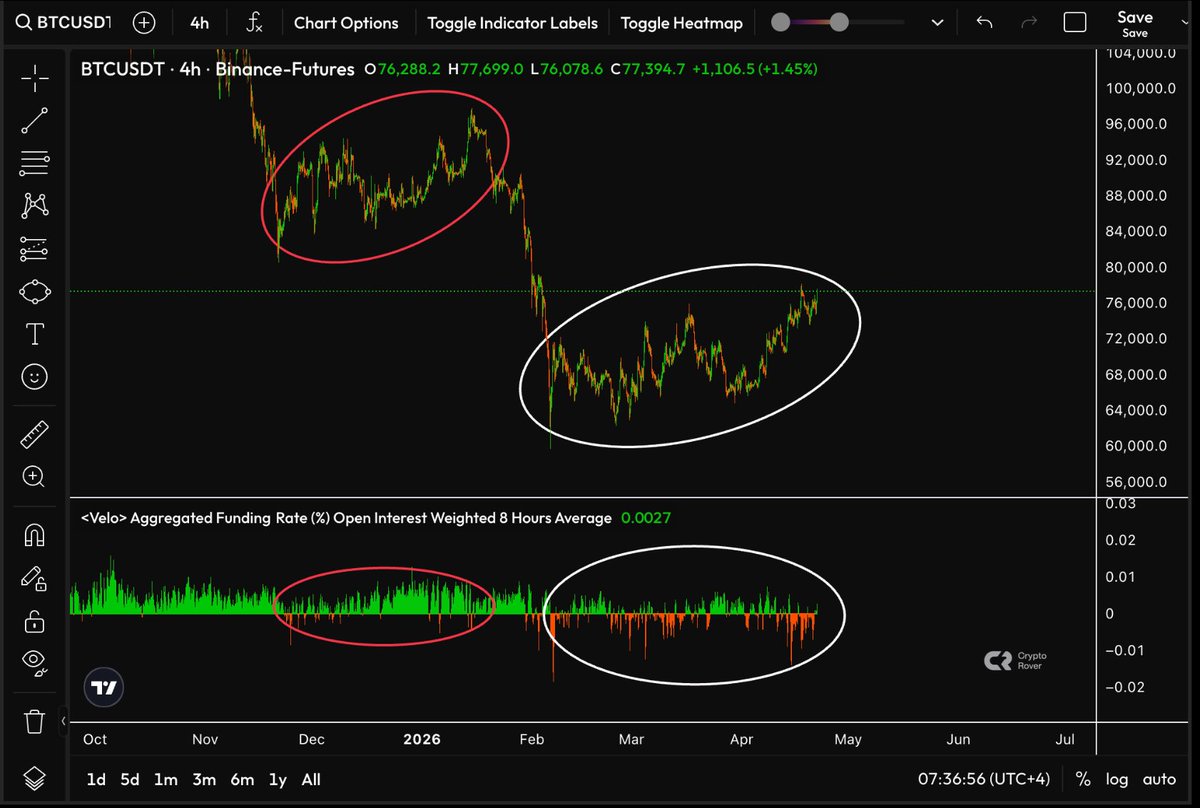Toggle lock all drawings icon
Viewport: 1200px width, 808px height.
(x=34, y=621)
